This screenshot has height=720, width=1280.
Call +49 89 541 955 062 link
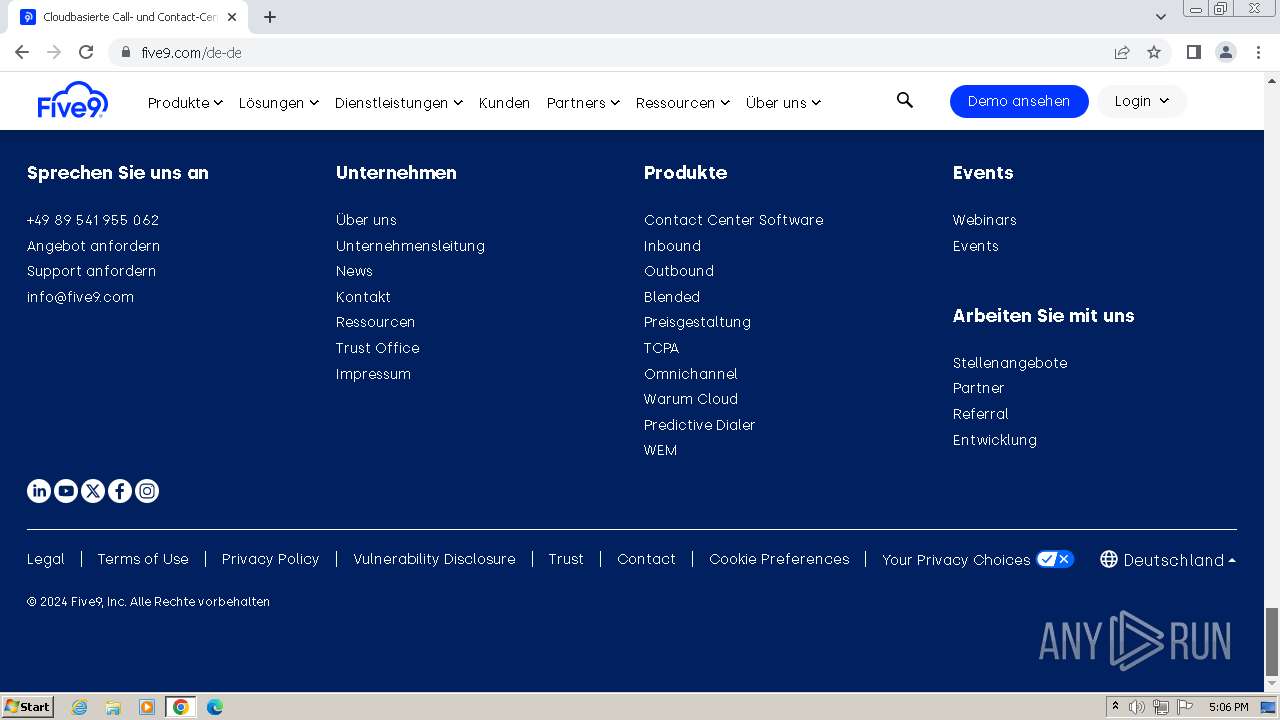click(x=93, y=220)
